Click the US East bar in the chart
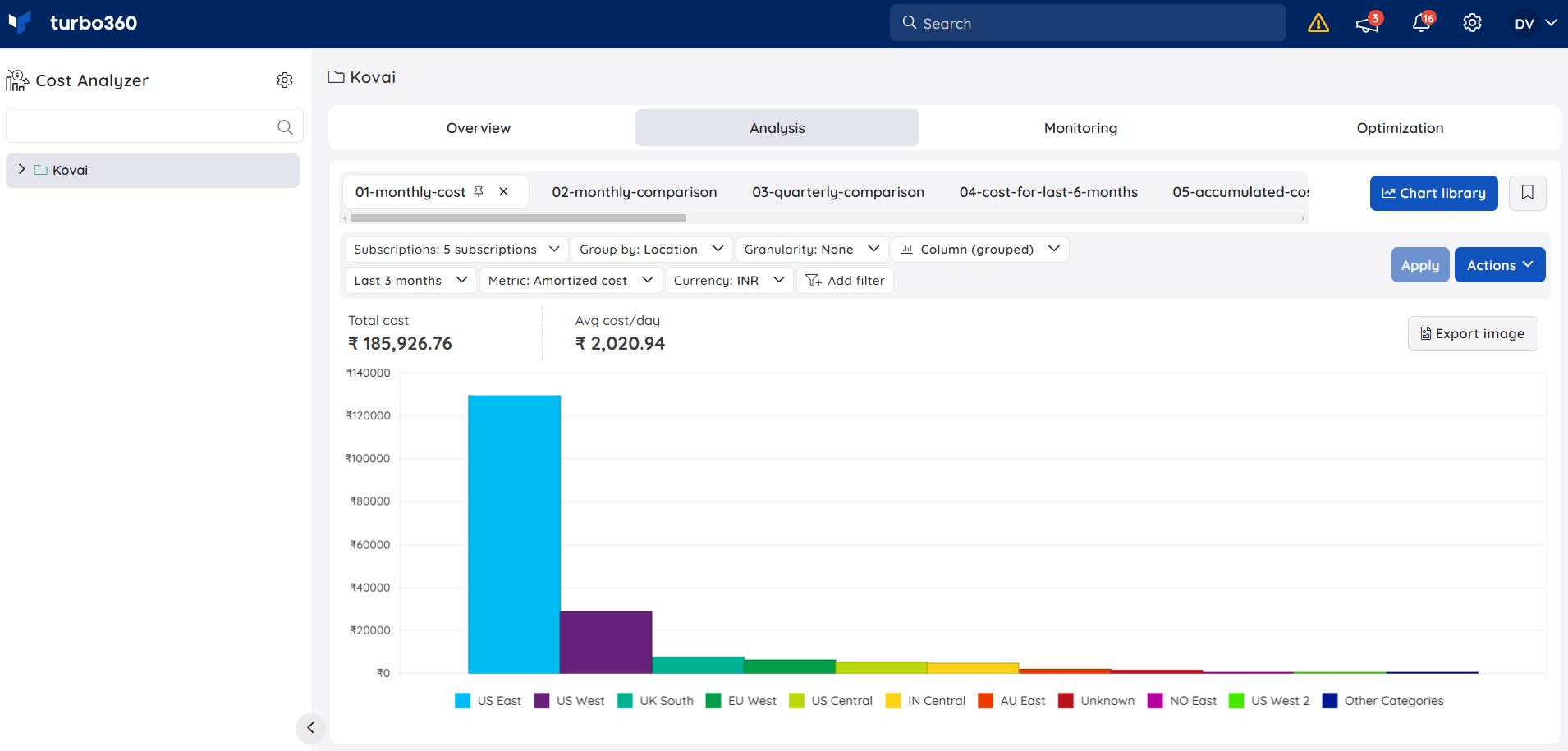Image resolution: width=1568 pixels, height=751 pixels. point(514,534)
